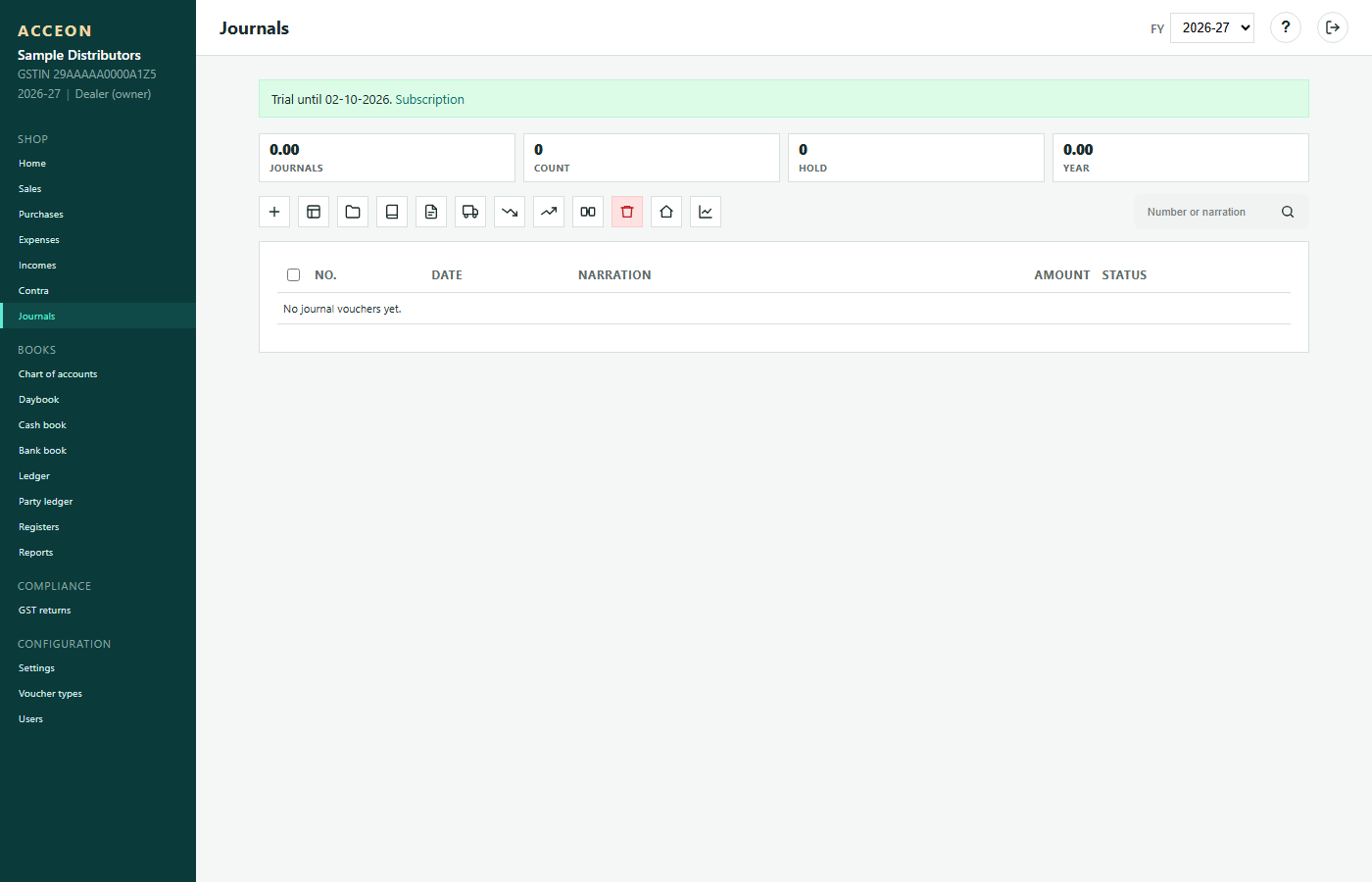
Task: Open Voucher types in the sidebar
Action: click(98, 694)
